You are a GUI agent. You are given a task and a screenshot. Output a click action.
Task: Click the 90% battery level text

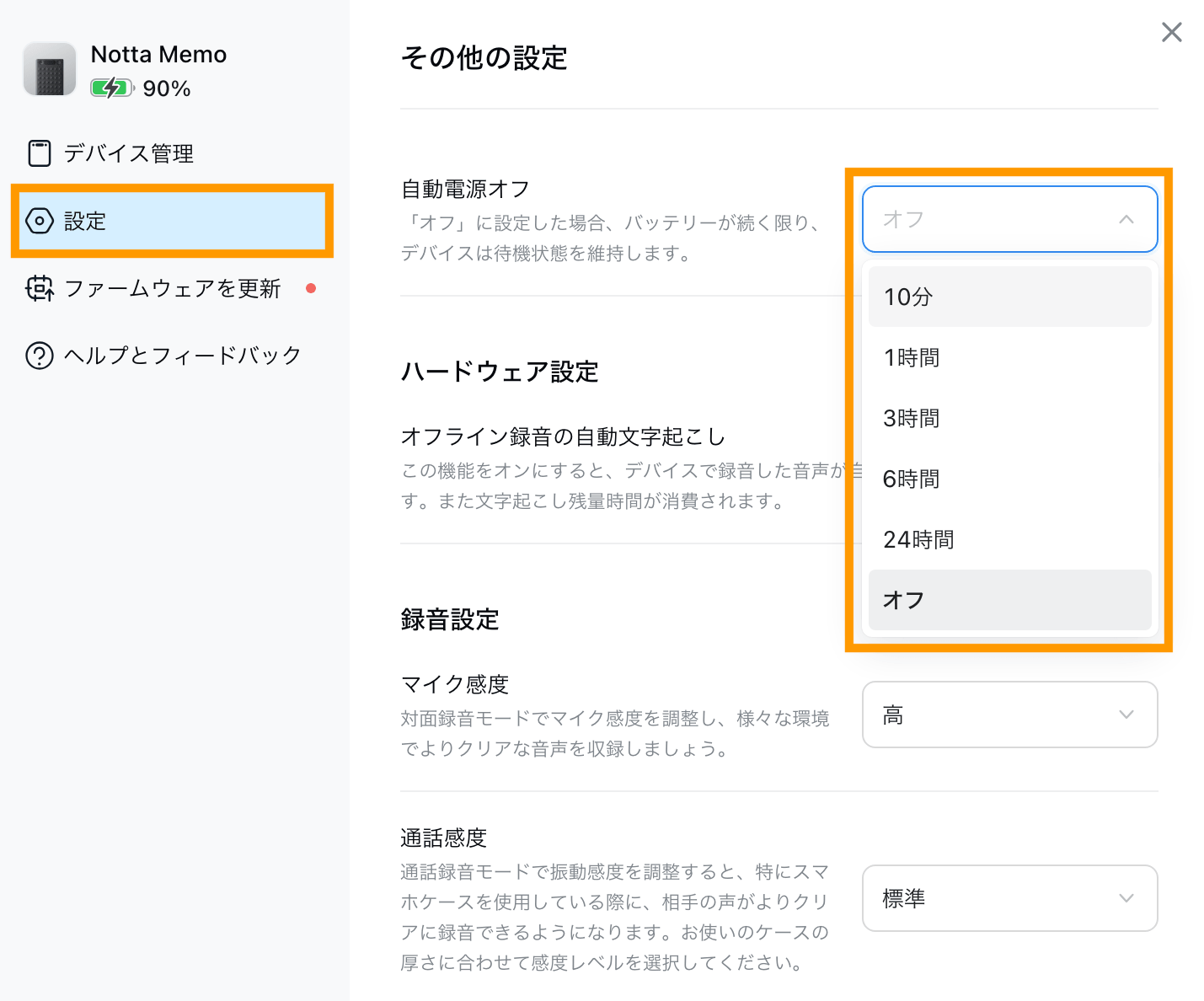(x=167, y=88)
